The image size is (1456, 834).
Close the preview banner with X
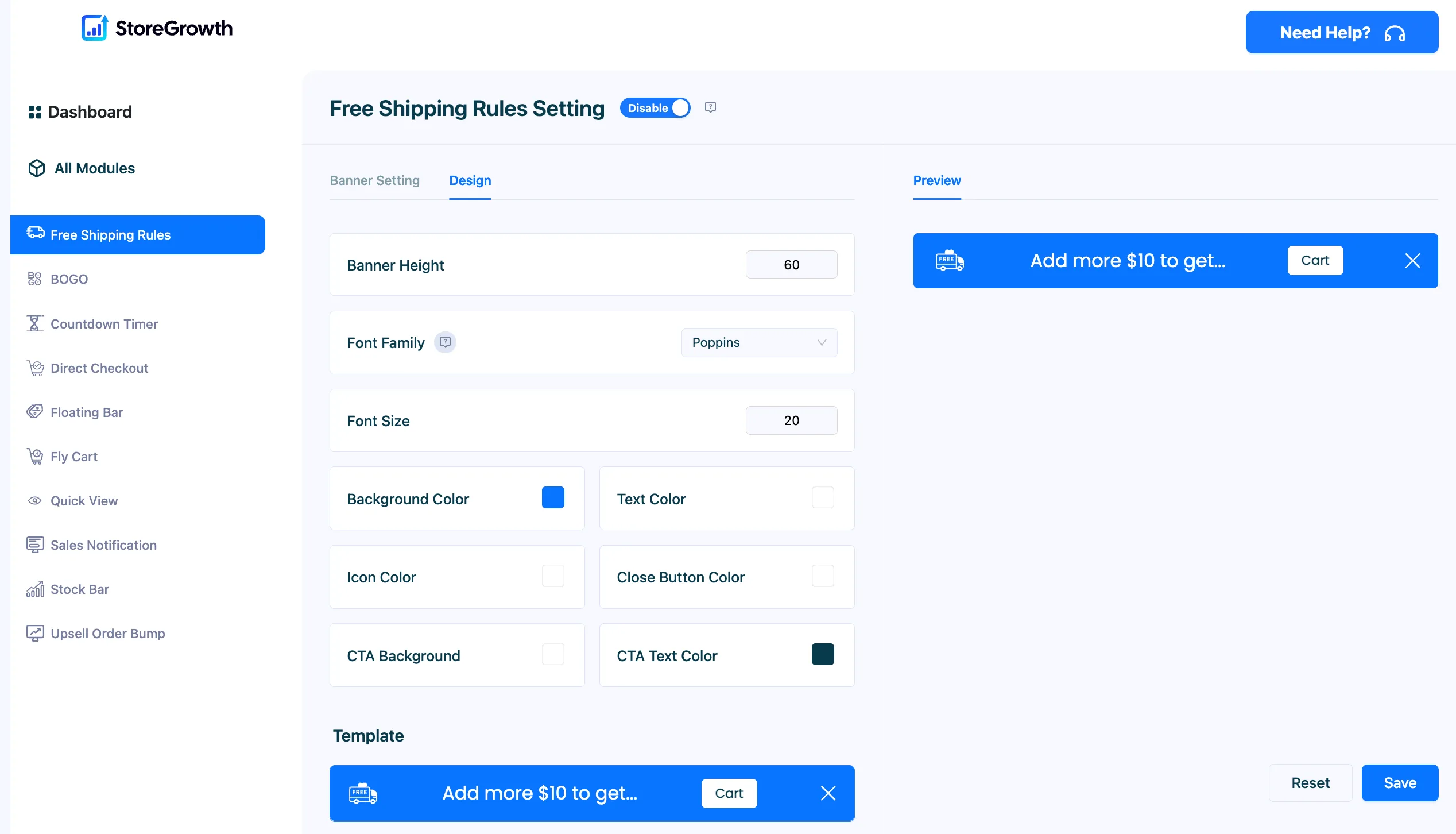[x=1412, y=261]
